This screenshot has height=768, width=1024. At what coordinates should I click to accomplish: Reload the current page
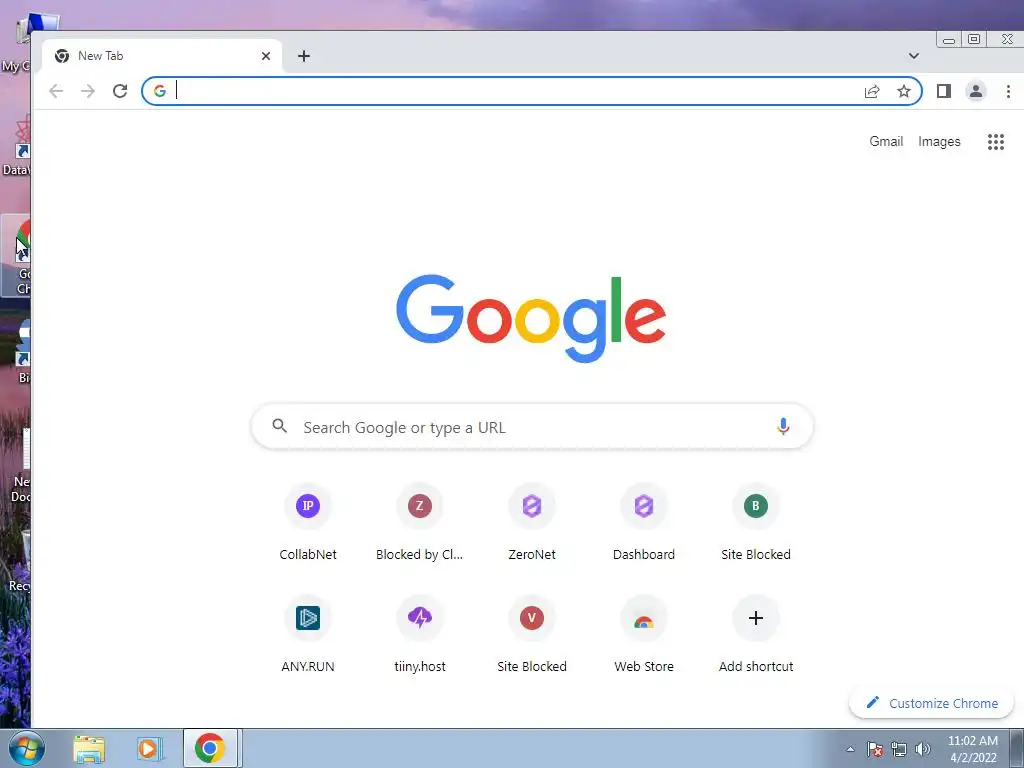[120, 91]
